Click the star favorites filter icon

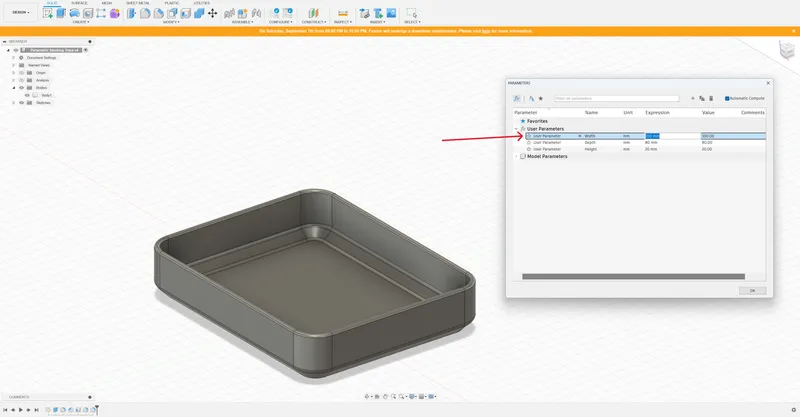[x=541, y=98]
